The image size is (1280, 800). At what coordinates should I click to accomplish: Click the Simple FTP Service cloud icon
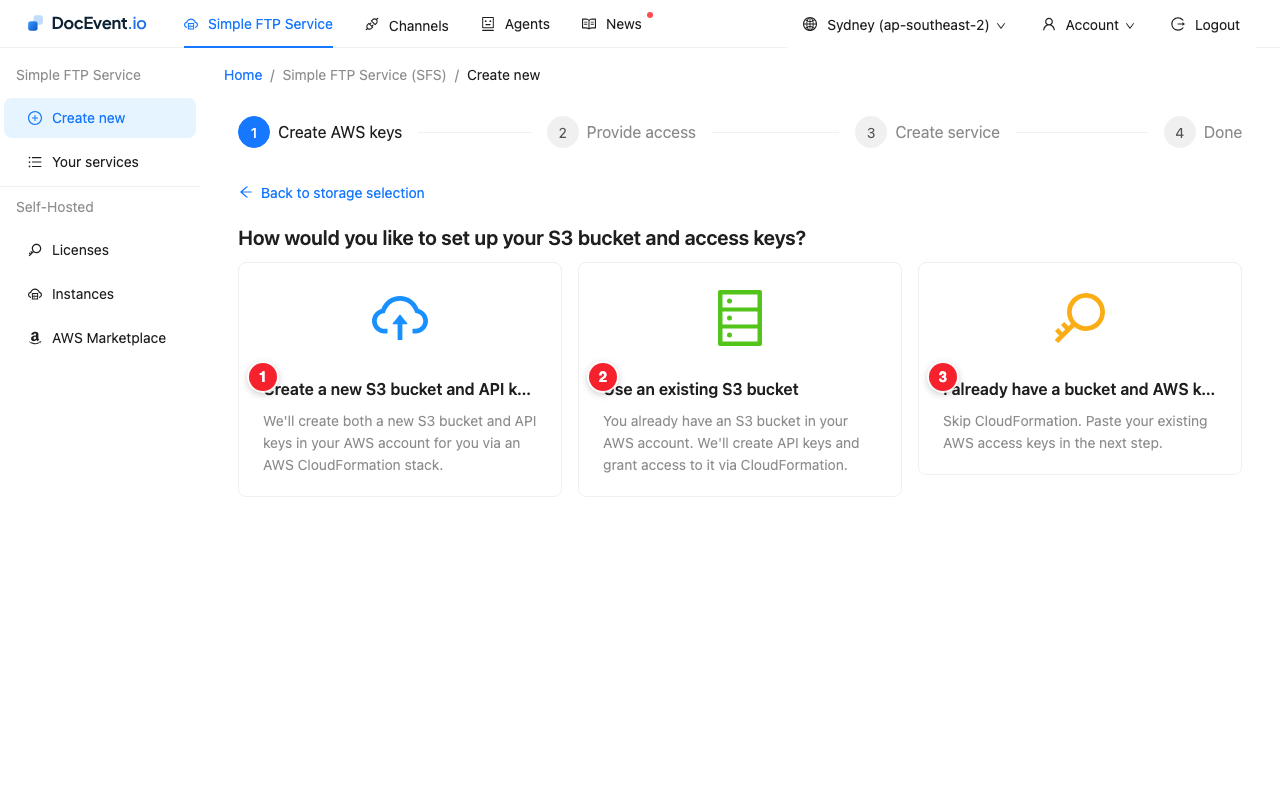coord(191,25)
